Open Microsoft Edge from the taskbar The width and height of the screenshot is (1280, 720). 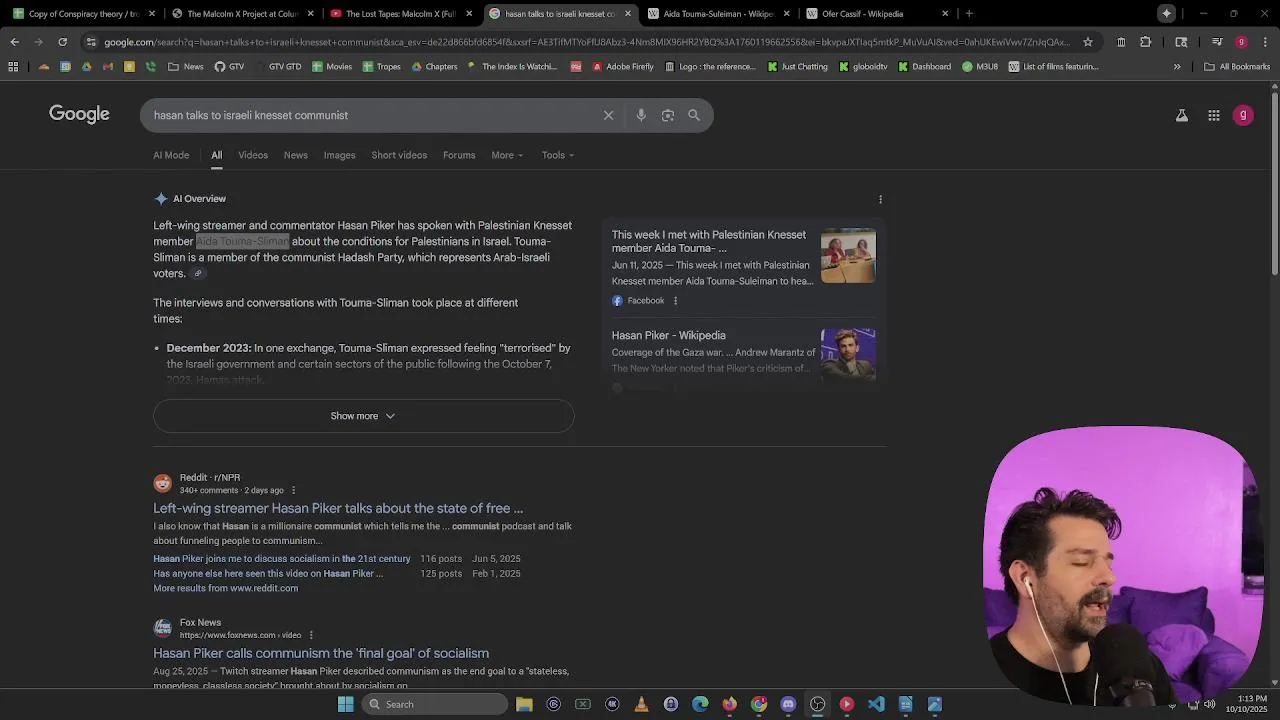pos(700,704)
